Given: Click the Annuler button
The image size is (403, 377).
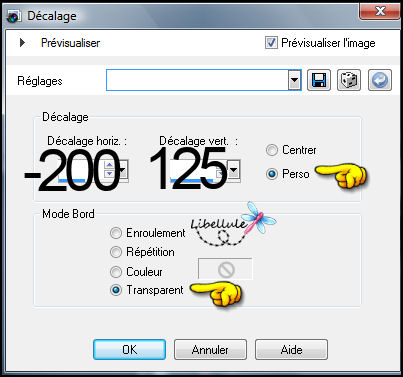Looking at the screenshot, I should click(210, 350).
